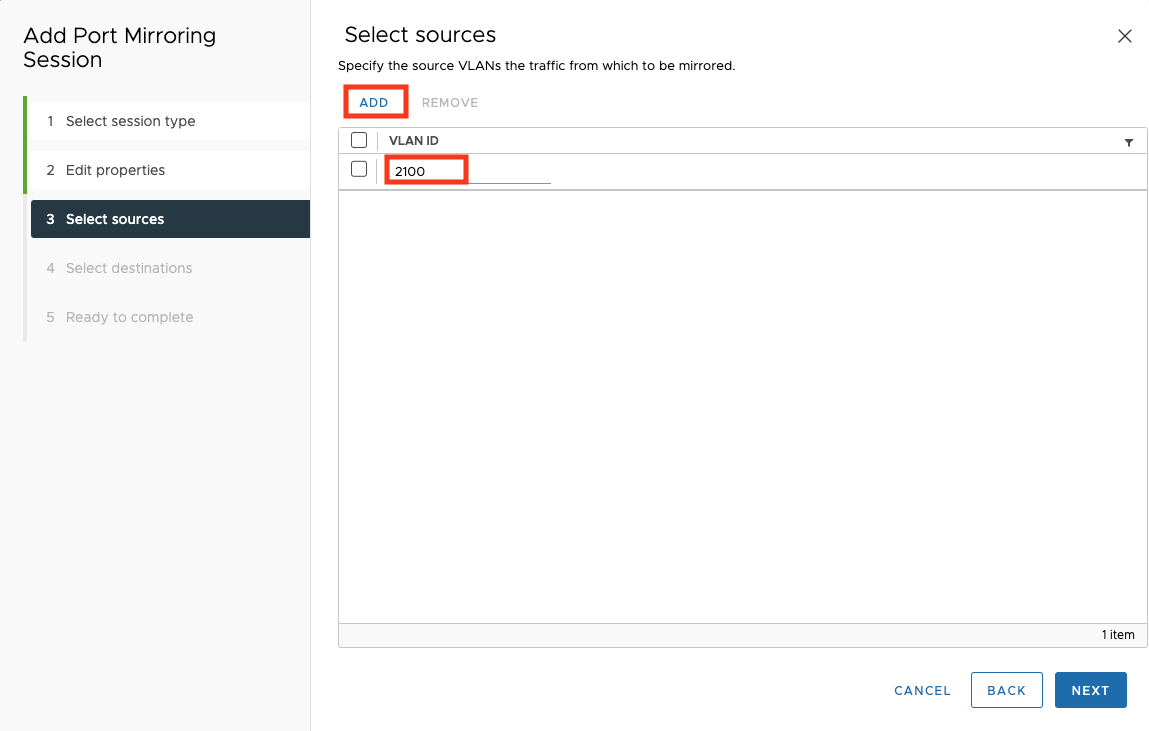The width and height of the screenshot is (1149, 731).
Task: Return to step 2 Edit properties
Action: pyautogui.click(x=115, y=170)
